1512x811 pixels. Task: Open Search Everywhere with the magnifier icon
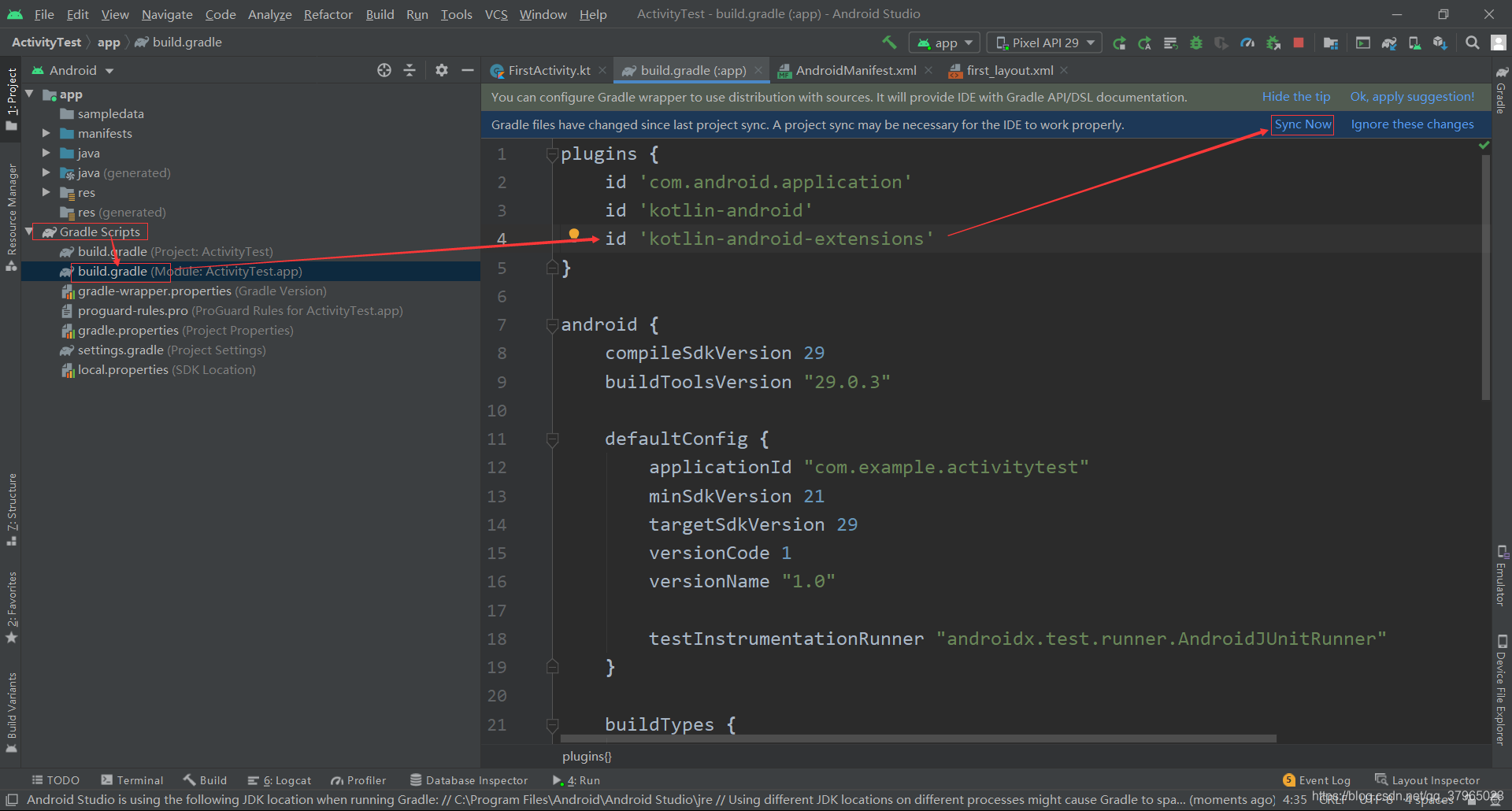(x=1472, y=43)
